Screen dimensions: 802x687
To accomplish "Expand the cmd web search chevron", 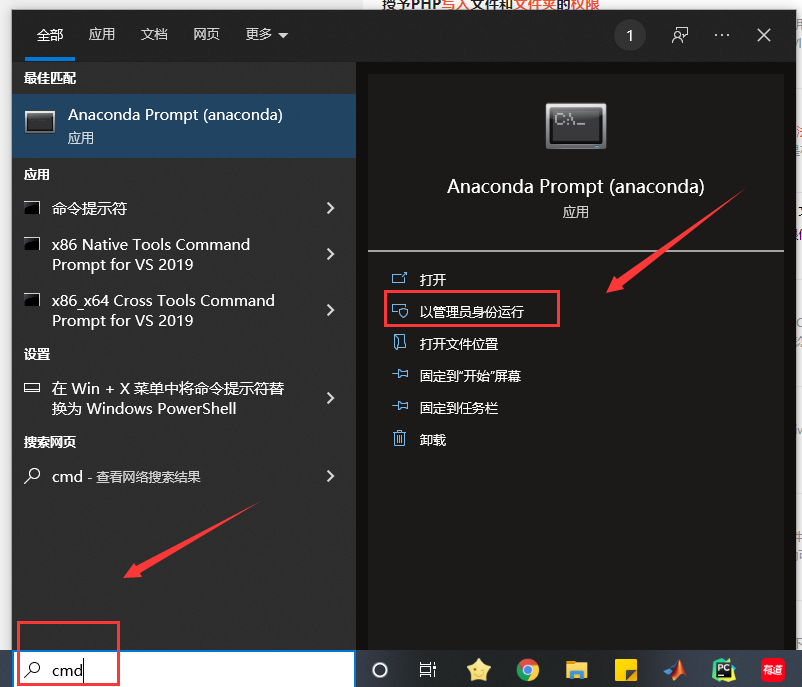I will [330, 476].
